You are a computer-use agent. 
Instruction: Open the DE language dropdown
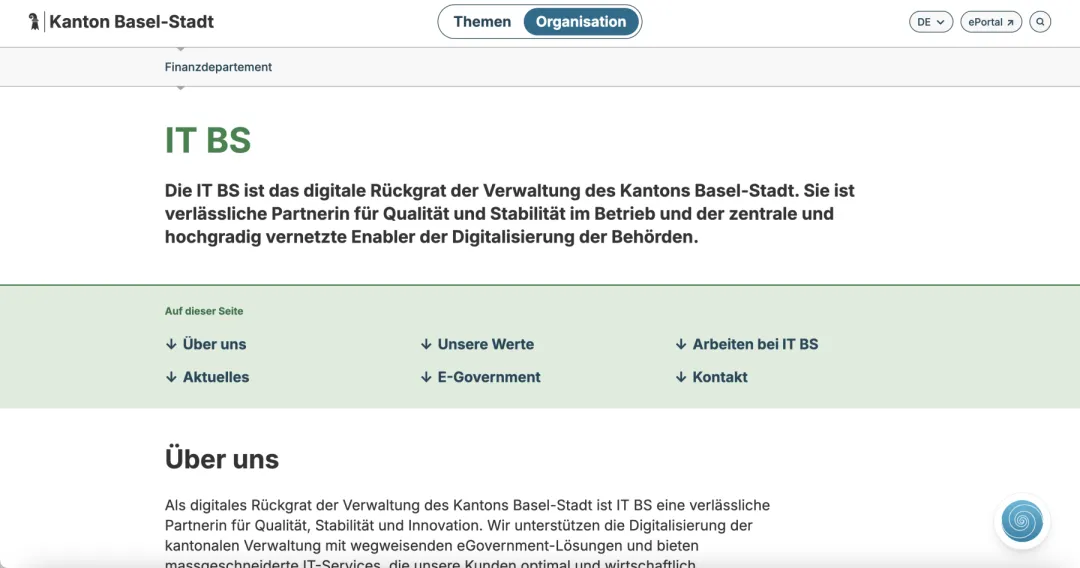(x=930, y=22)
